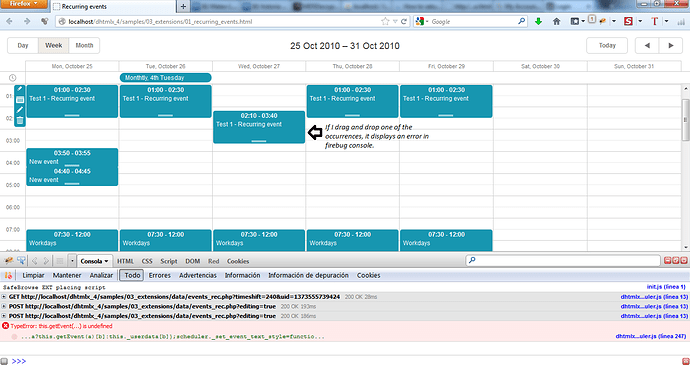Click browser home icon
The image size is (690, 367).
(x=557, y=21)
